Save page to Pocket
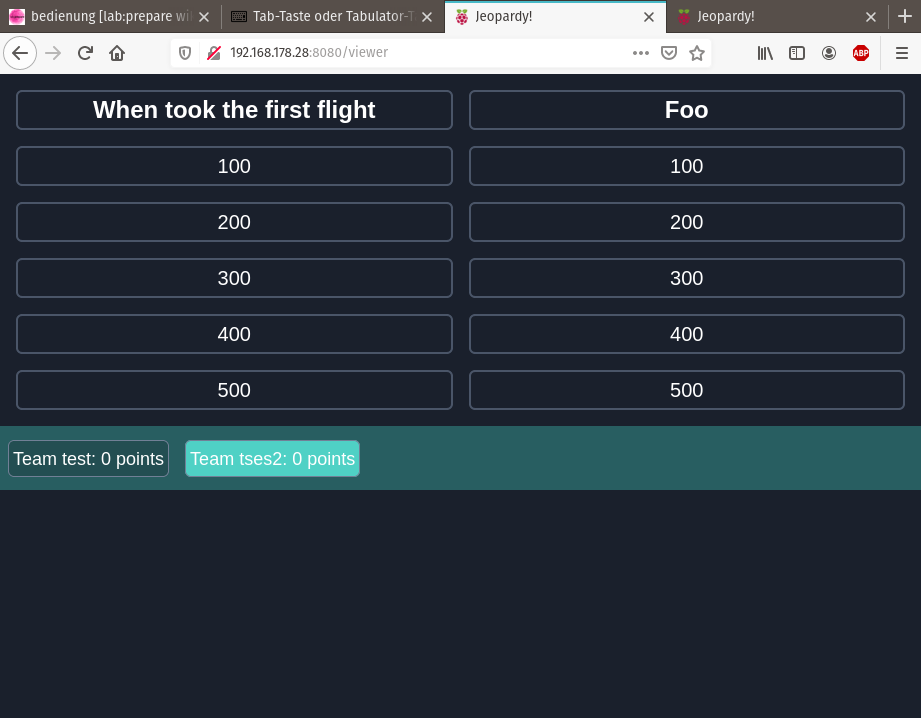 tap(669, 53)
